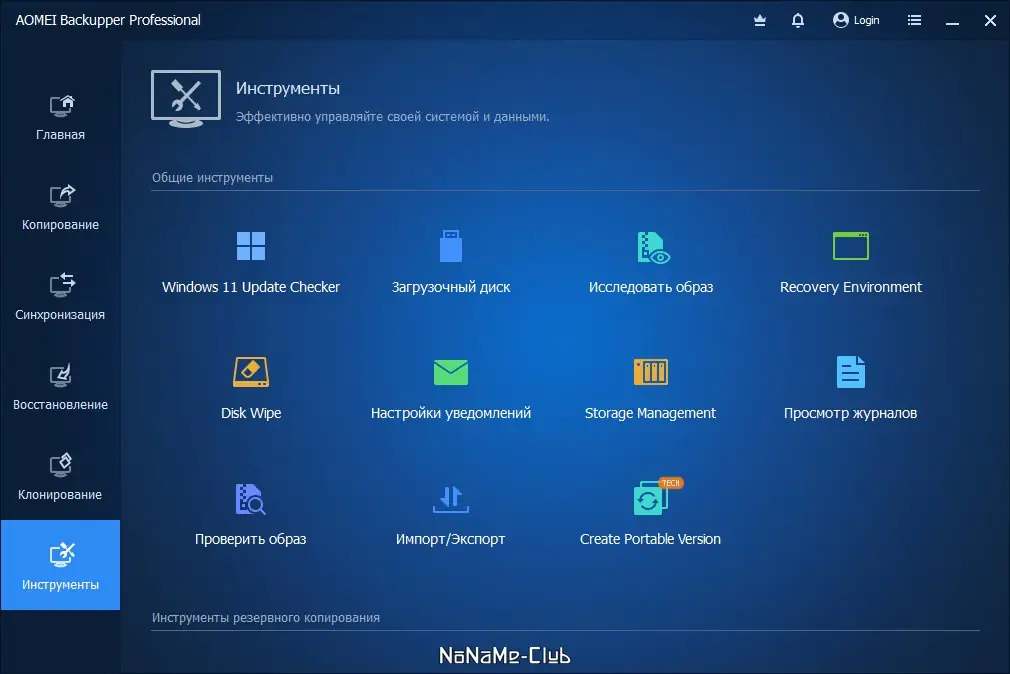Click the Общие инструменты section heading
This screenshot has height=674, width=1010.
pos(213,177)
